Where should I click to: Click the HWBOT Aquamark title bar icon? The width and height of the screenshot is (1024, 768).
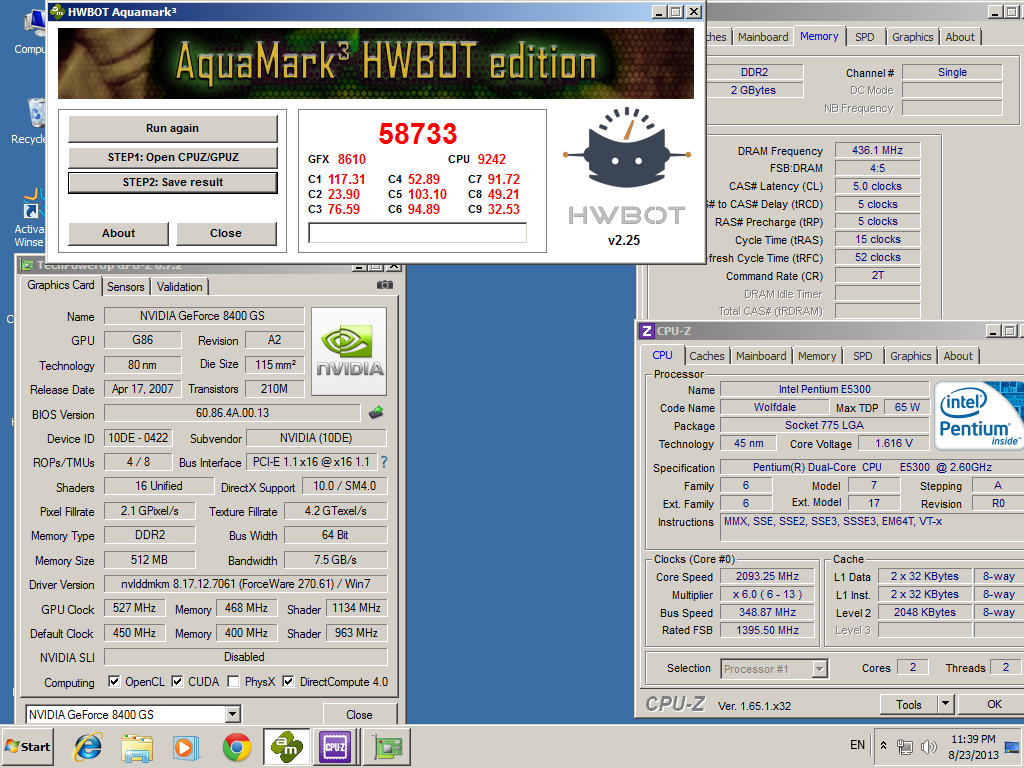[x=57, y=11]
